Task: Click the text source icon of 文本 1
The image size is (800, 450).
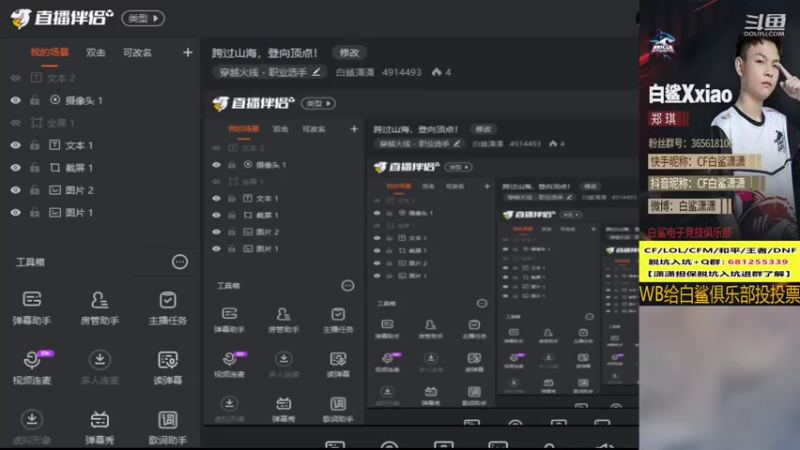Action: coord(55,145)
